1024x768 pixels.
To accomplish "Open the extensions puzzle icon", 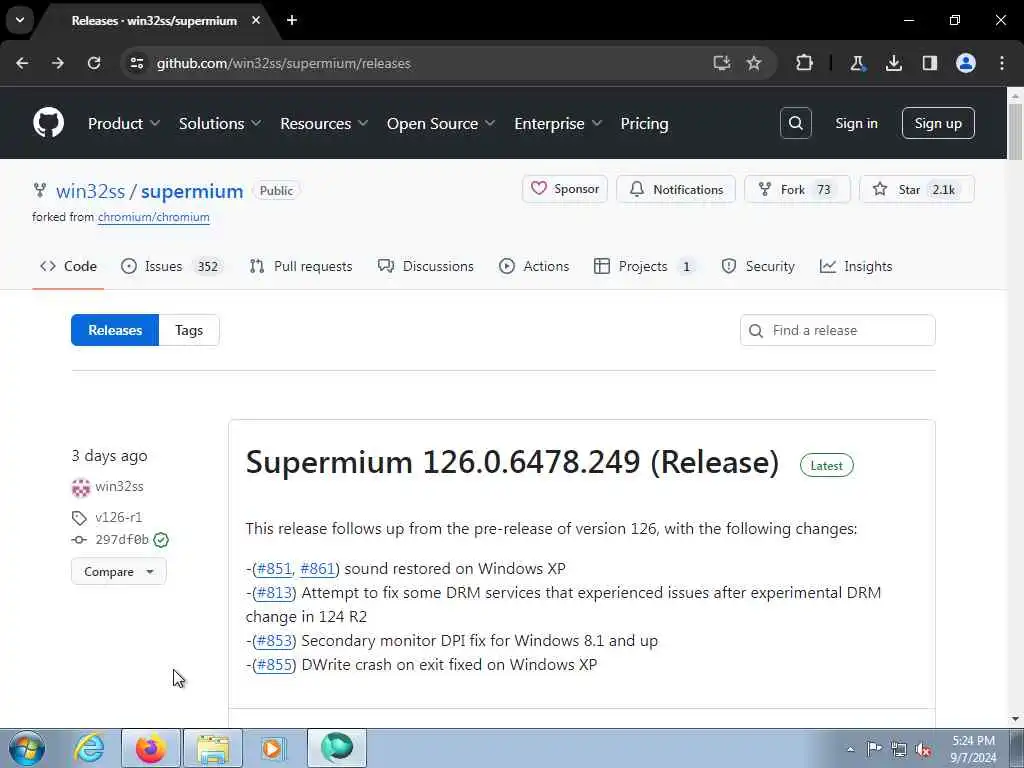I will point(805,63).
